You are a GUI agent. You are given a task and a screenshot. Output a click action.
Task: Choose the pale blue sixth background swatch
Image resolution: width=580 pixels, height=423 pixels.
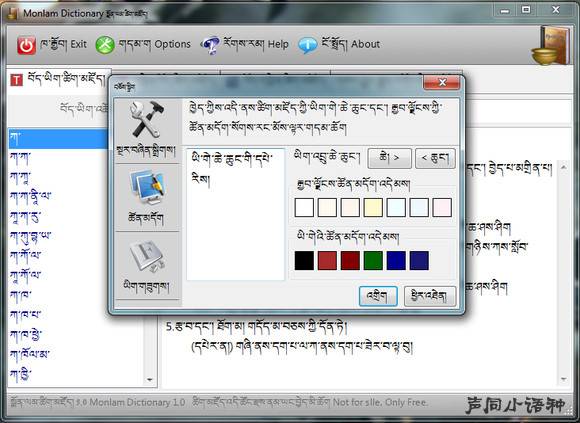pos(419,207)
